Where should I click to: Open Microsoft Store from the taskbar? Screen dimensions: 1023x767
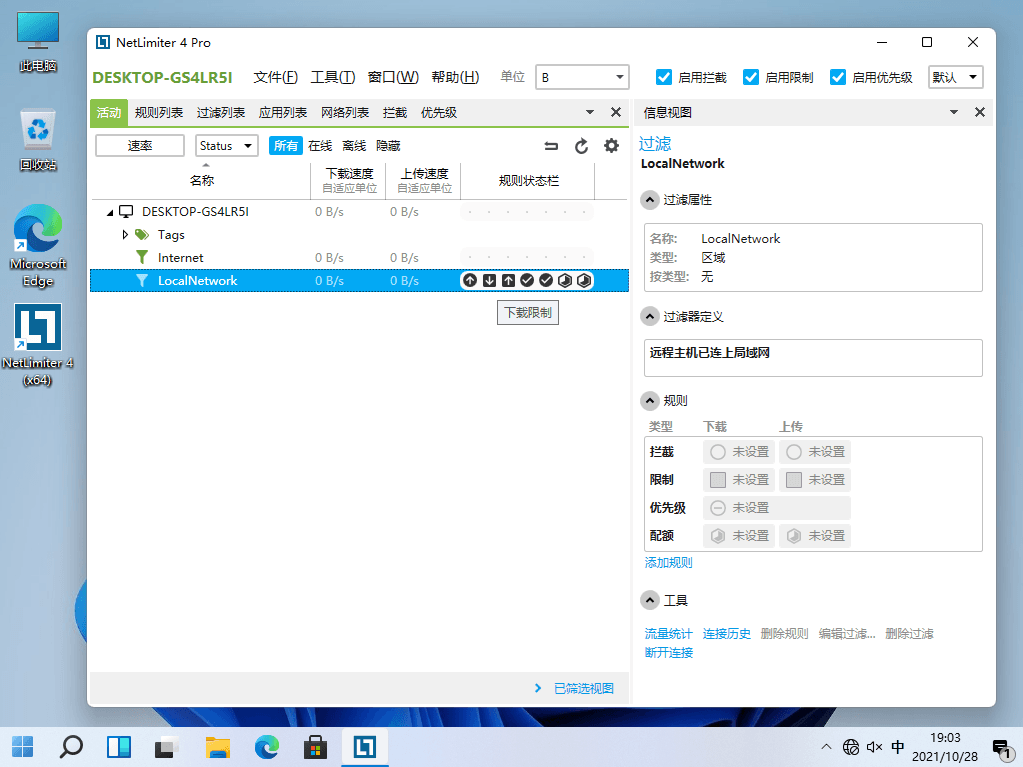tap(315, 747)
